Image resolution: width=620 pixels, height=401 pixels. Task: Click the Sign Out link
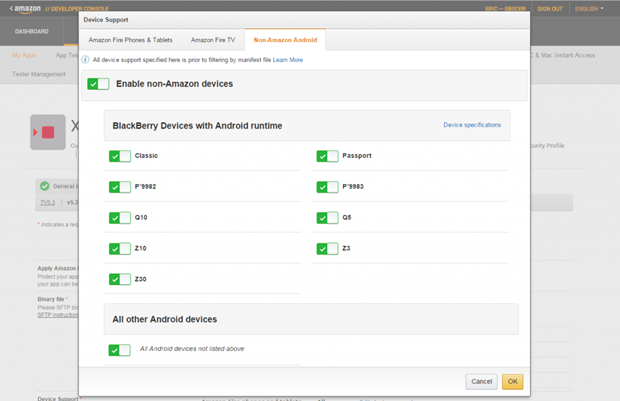[550, 9]
